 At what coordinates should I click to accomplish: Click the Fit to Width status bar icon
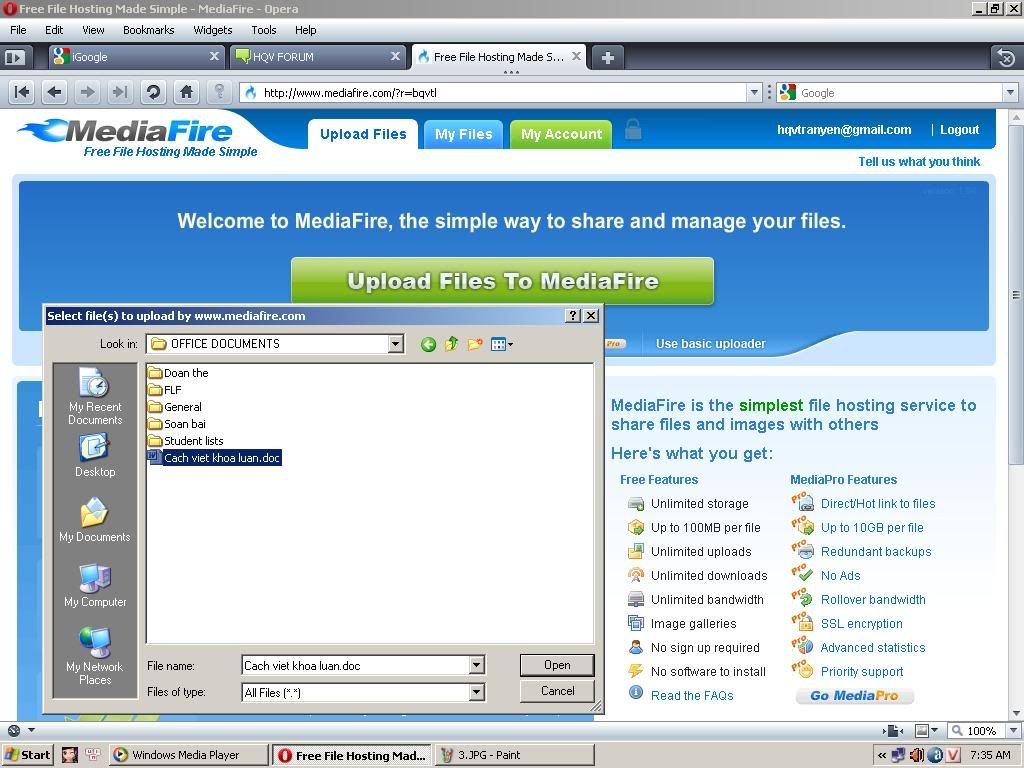[894, 730]
